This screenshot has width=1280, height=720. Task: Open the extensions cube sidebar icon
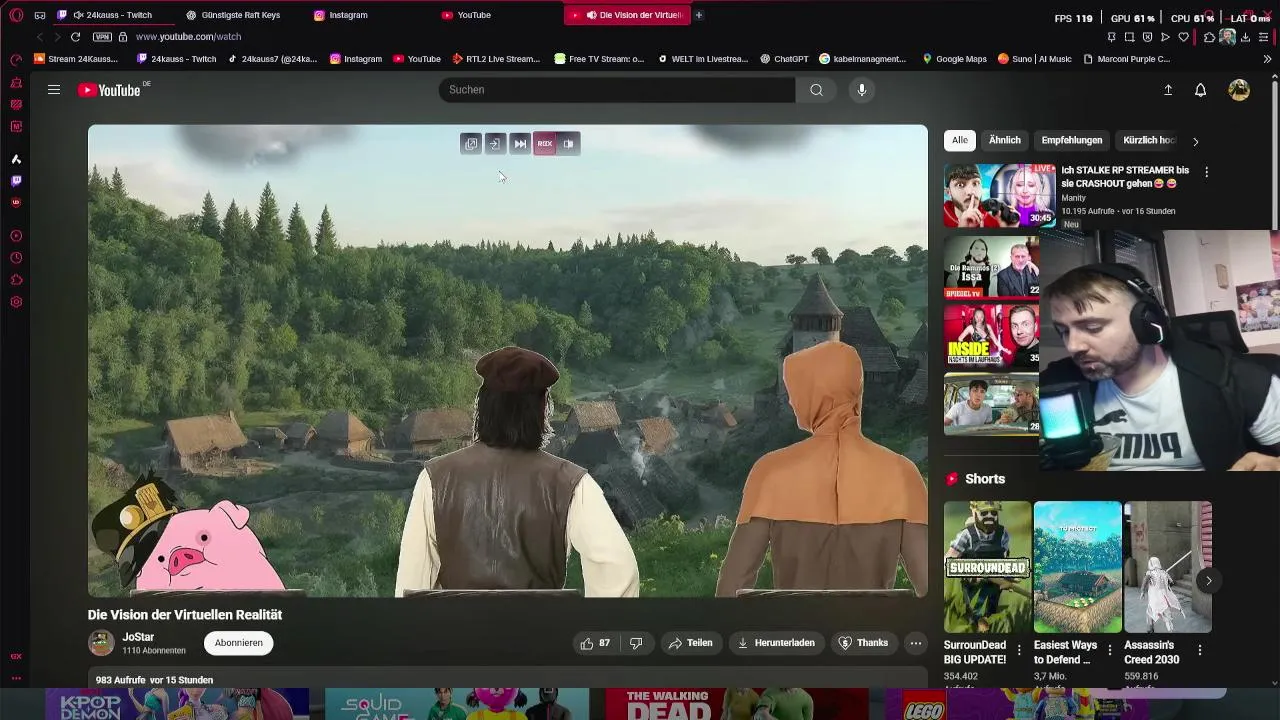pyautogui.click(x=16, y=280)
